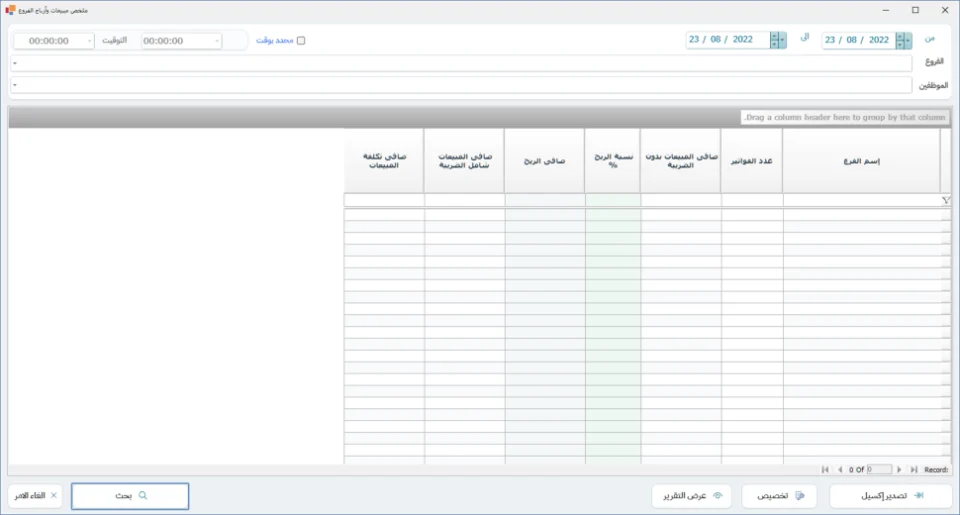
Task: Click the filter cell under إسم الفرع
Action: point(862,200)
